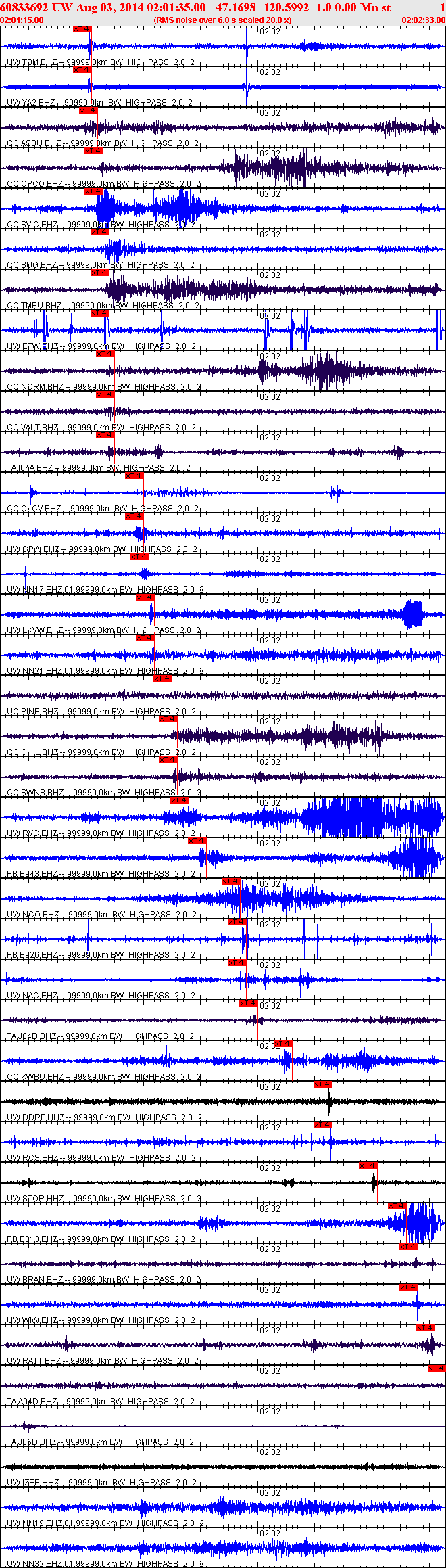446x1568 pixels.
Task: Click the red pick flag on CC ASBU trace
Action: pos(89,110)
